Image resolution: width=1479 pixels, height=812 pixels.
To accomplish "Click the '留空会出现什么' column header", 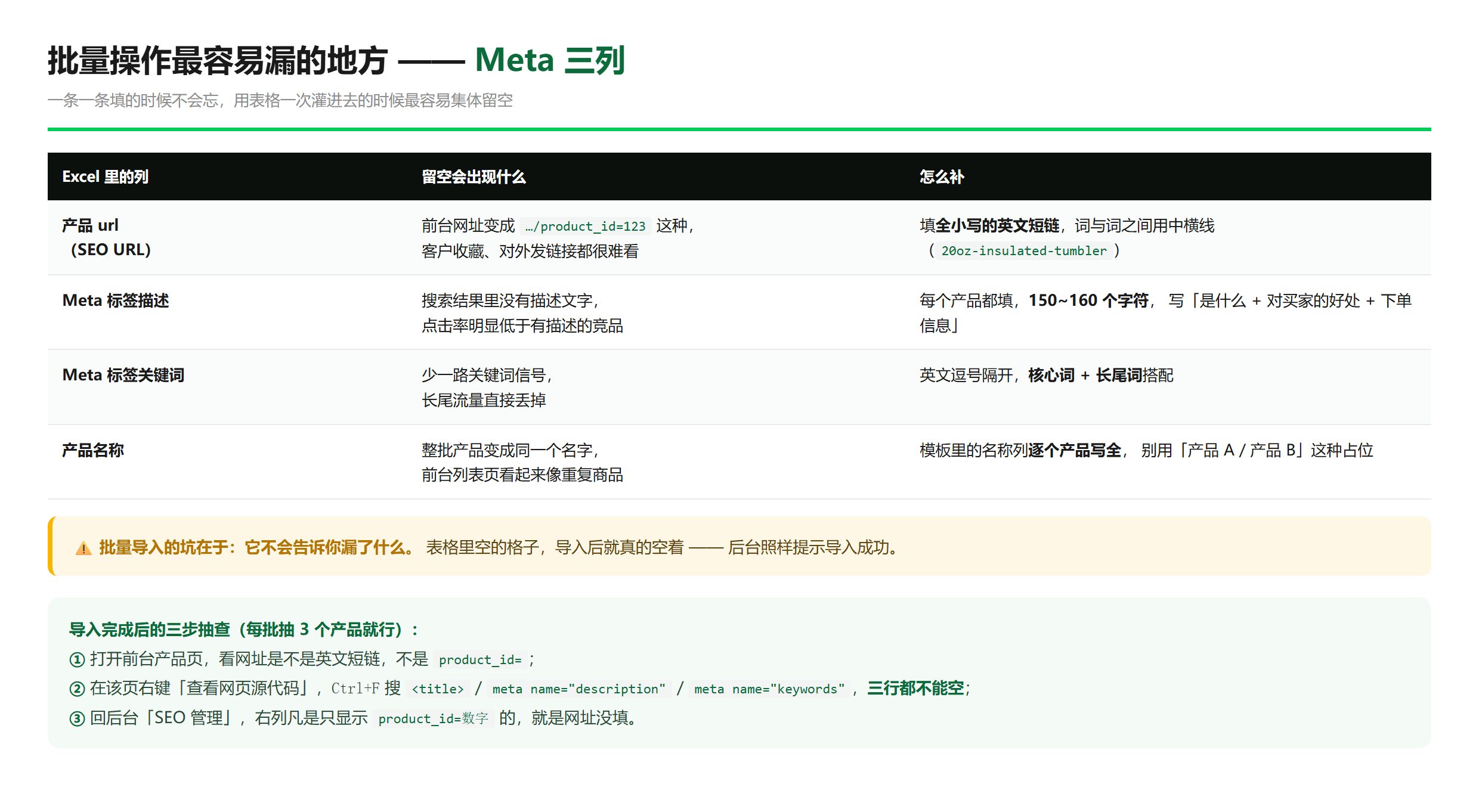I will click(x=474, y=176).
